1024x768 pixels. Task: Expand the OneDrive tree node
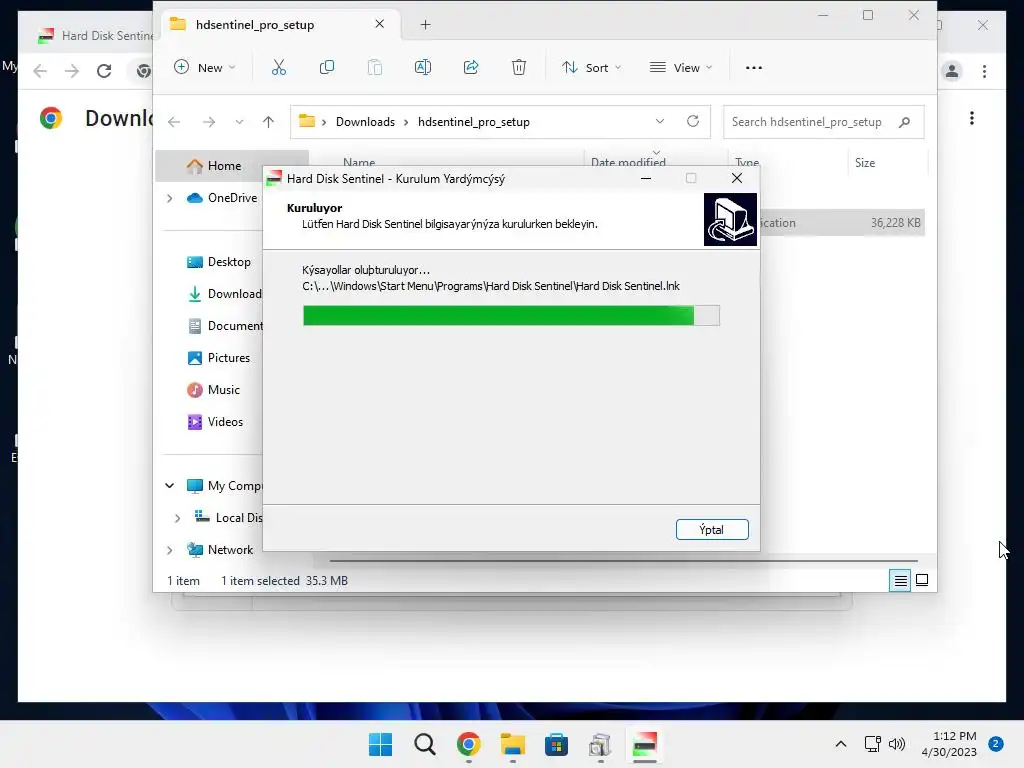point(169,198)
